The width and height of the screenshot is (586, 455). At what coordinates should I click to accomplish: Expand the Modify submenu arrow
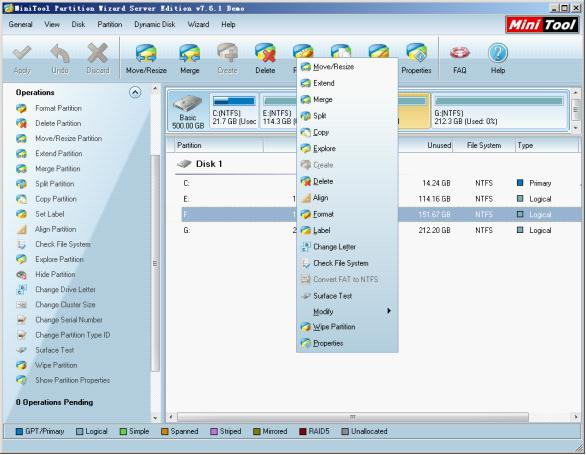[x=389, y=311]
